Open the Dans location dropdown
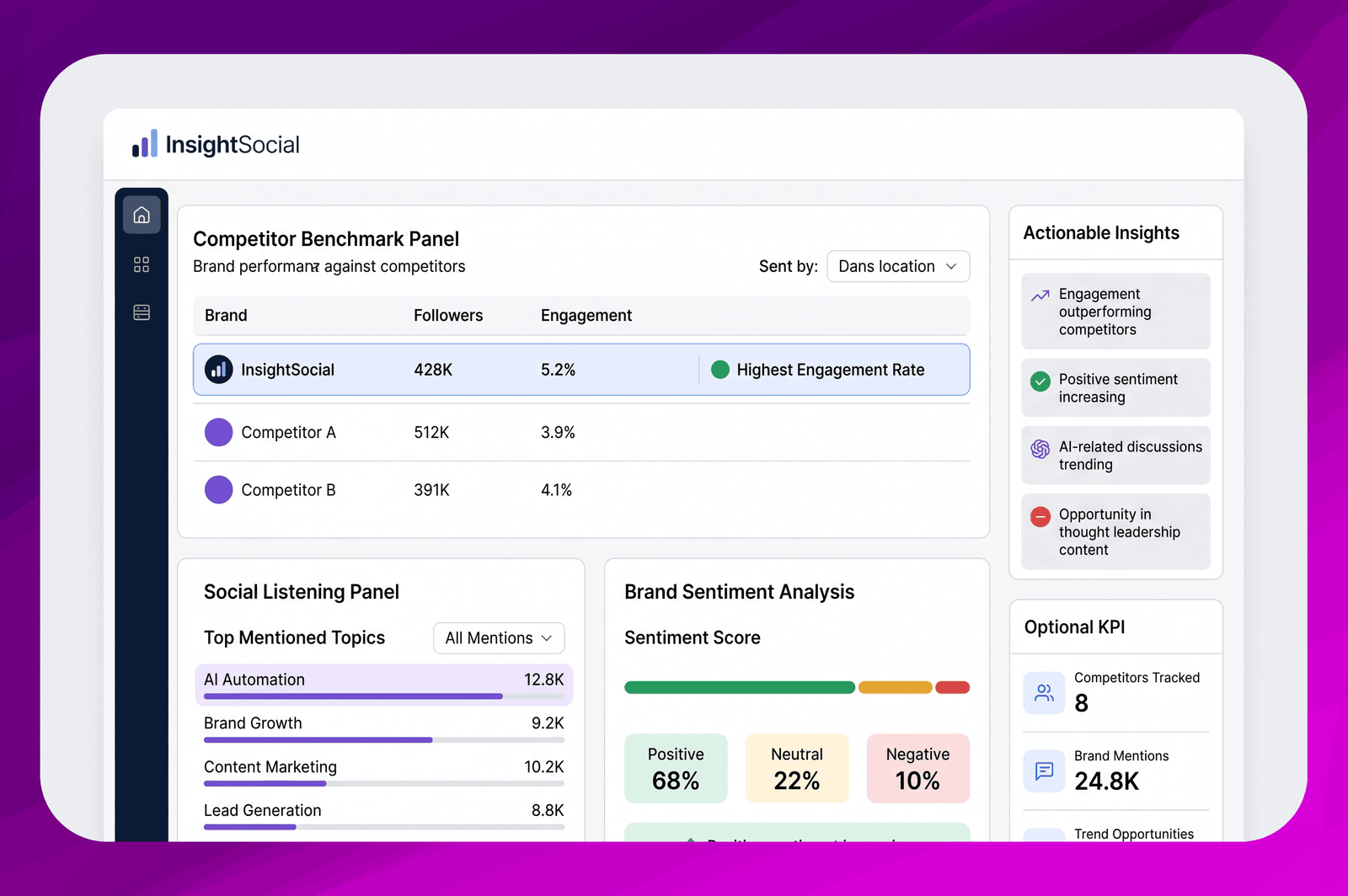 (898, 266)
